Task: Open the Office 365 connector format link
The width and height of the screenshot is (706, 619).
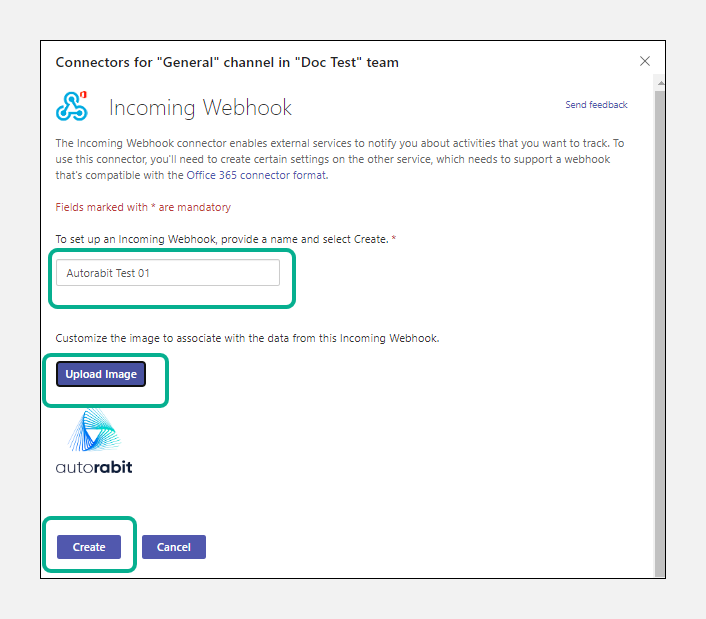Action: [256, 175]
